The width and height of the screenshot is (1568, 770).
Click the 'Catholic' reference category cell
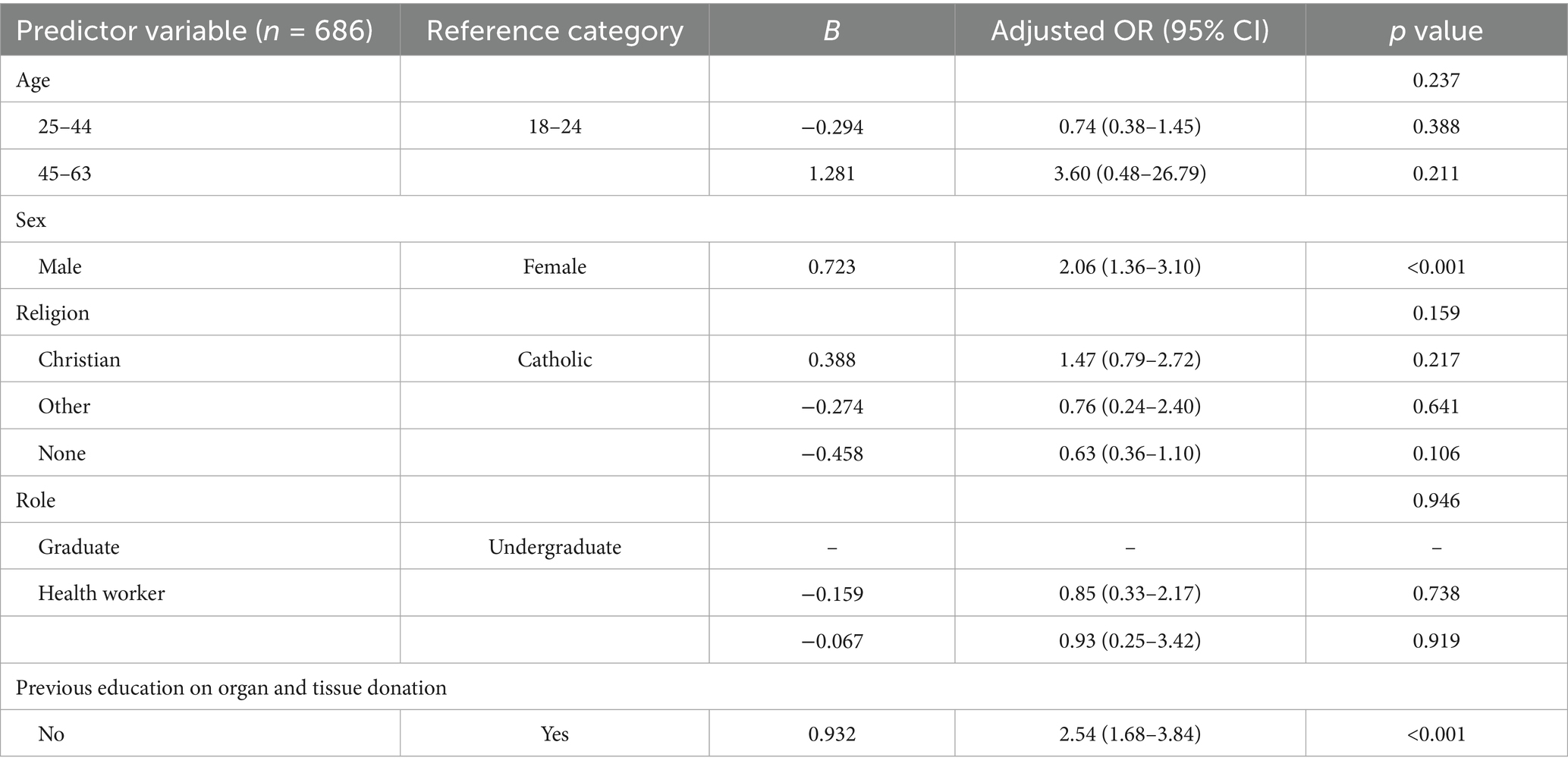555,360
